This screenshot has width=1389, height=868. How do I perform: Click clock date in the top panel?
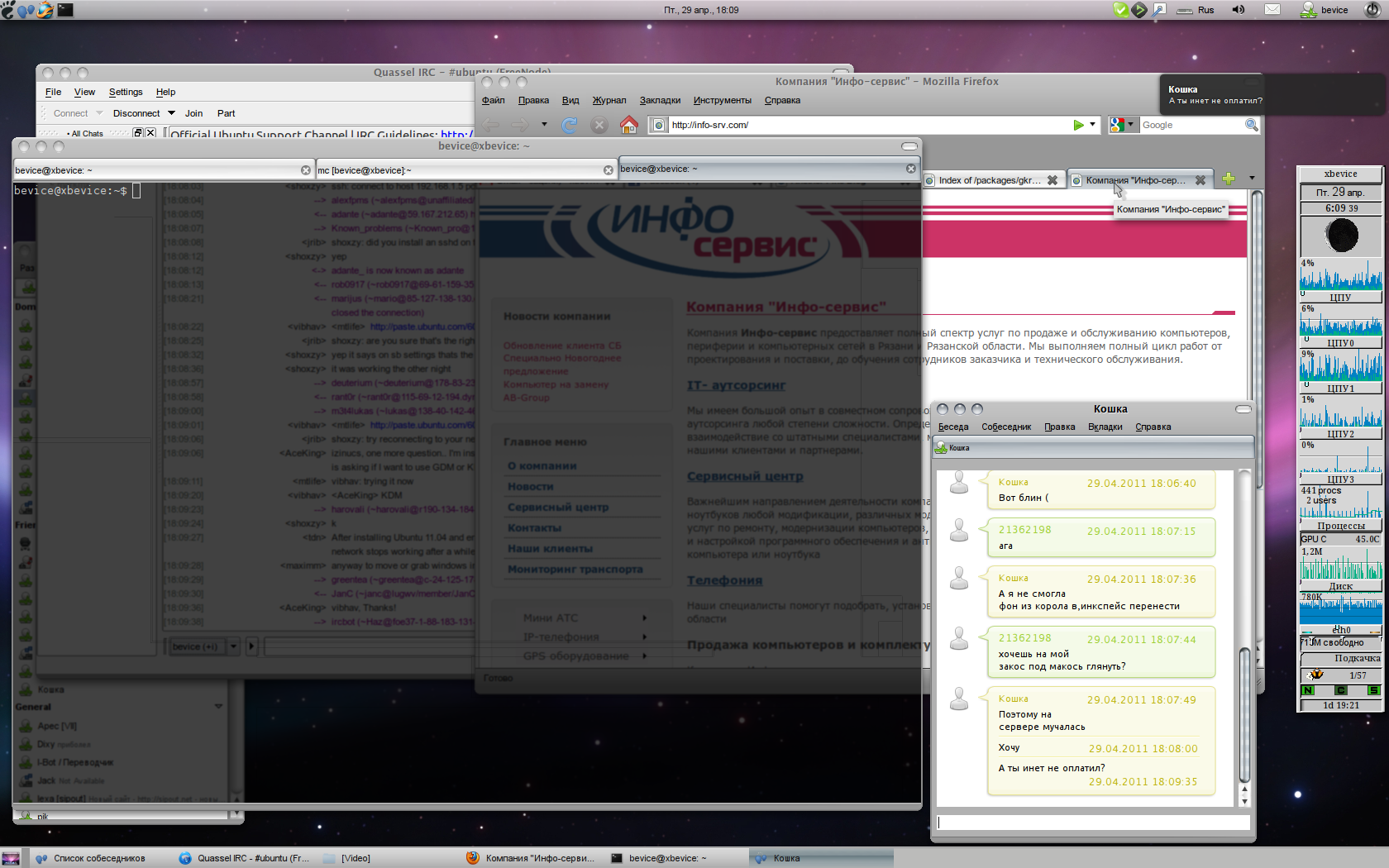(701, 10)
